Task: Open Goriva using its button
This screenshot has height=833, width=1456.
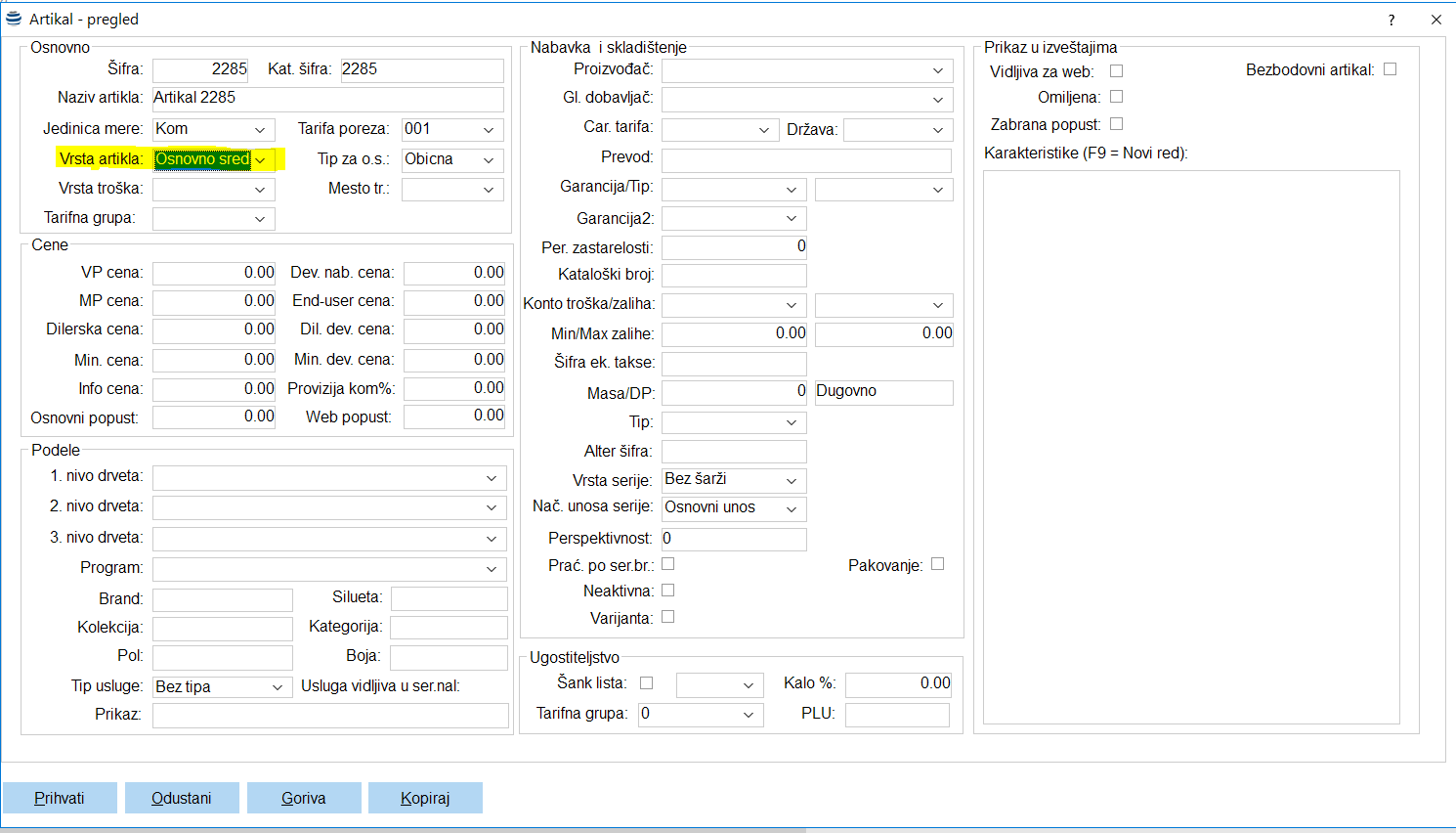Action: coord(303,798)
